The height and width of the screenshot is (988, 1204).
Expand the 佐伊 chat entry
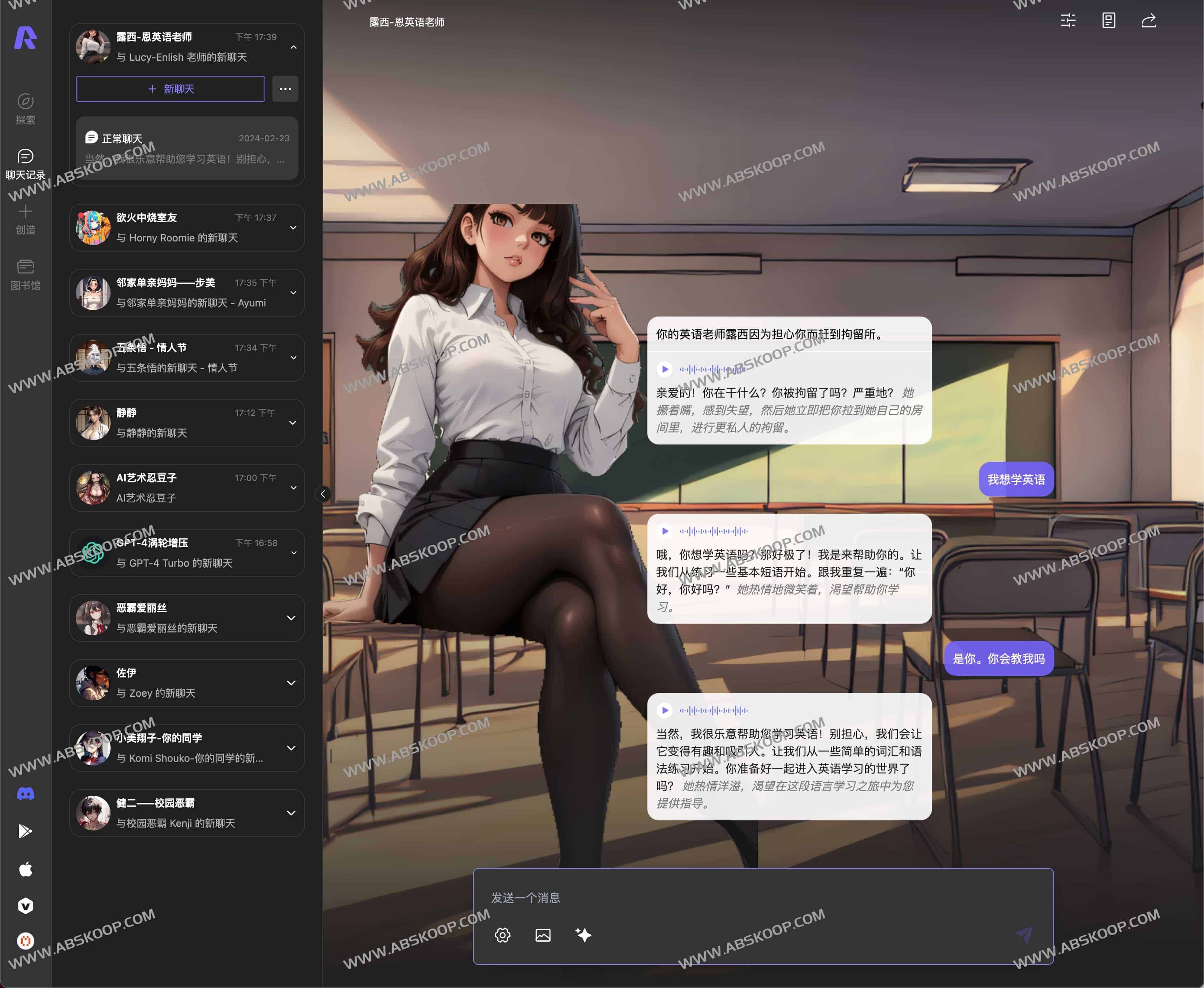point(291,683)
